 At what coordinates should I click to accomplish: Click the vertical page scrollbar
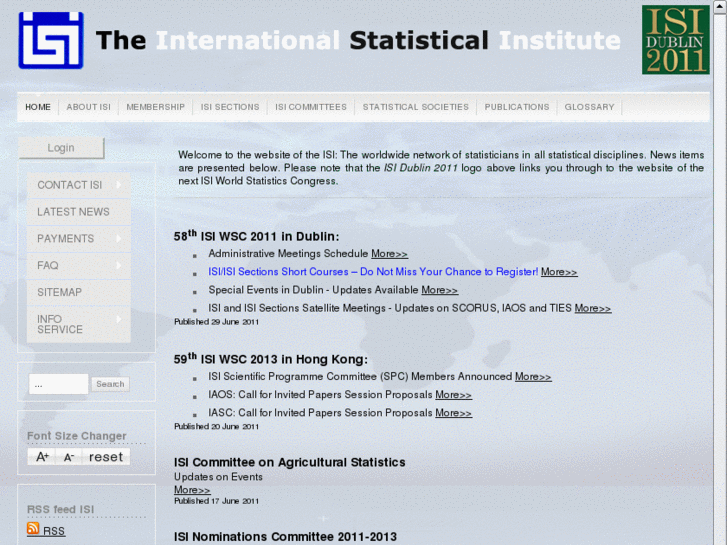(x=720, y=272)
